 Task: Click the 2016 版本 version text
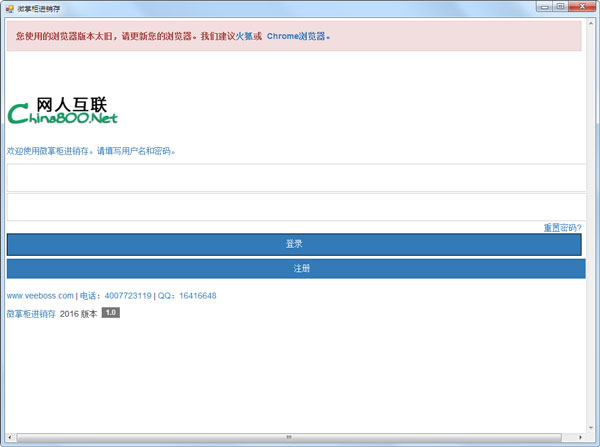click(78, 314)
